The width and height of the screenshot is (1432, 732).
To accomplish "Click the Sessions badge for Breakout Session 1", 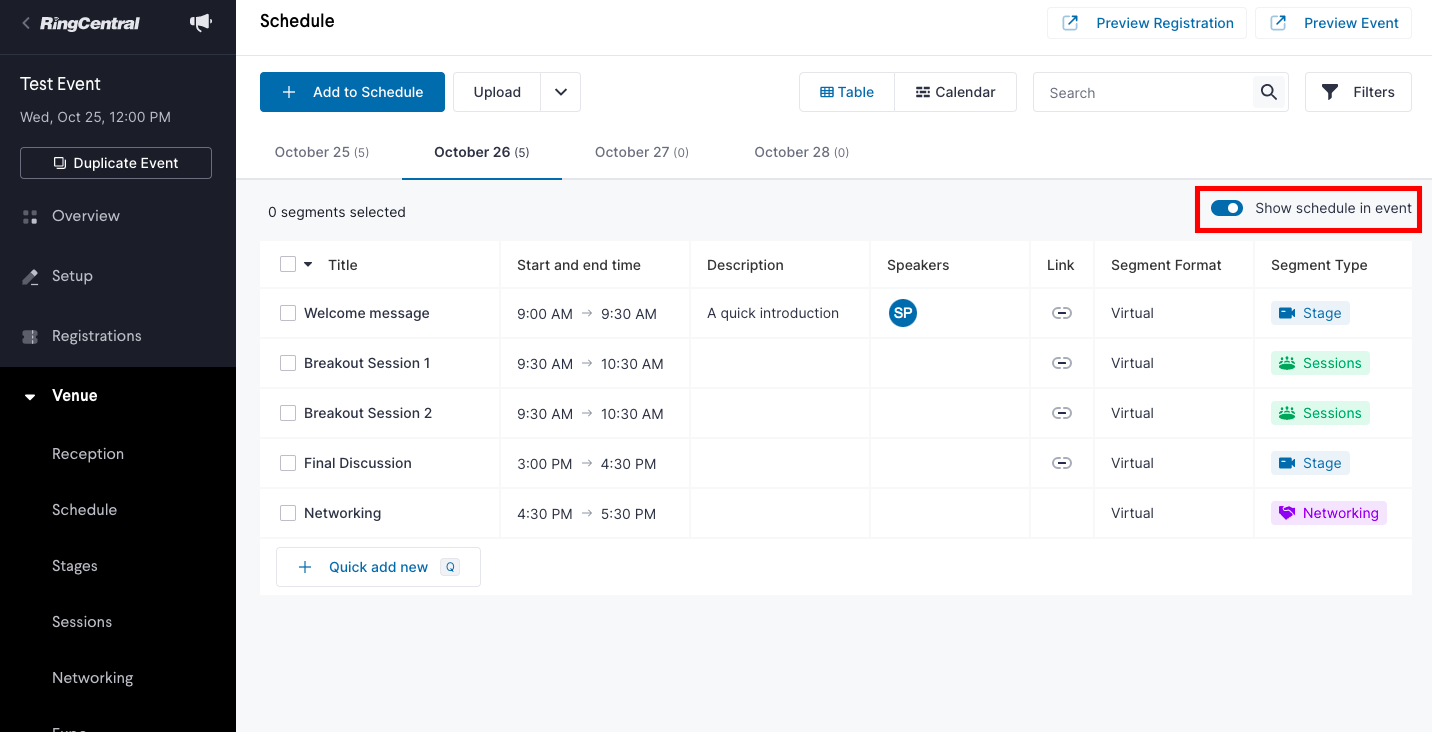I will click(x=1320, y=363).
